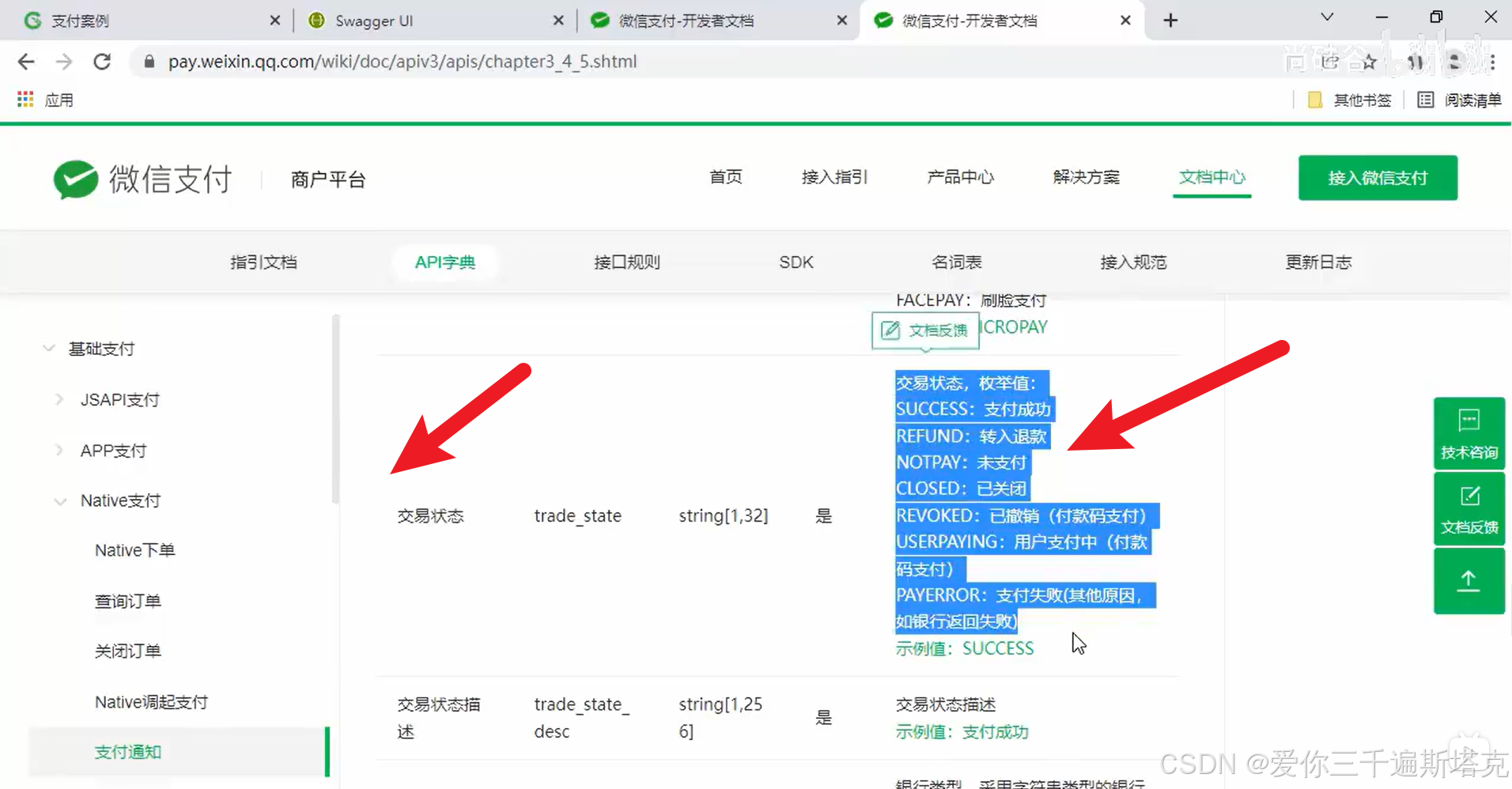This screenshot has width=1512, height=789.
Task: Open the tab search dropdown arrow
Action: tap(1327, 17)
